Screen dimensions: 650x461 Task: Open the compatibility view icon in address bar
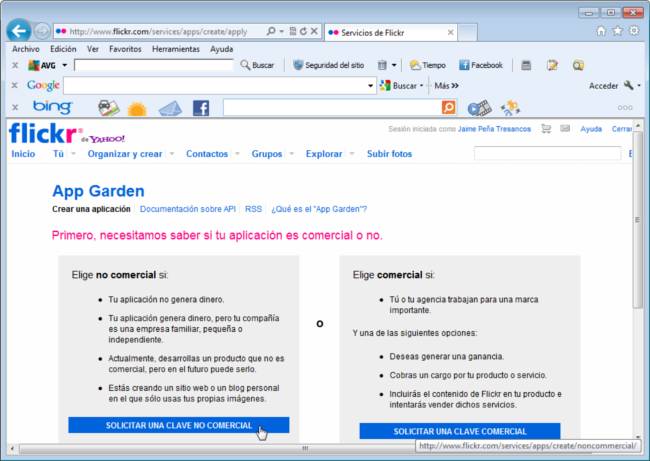pos(293,31)
